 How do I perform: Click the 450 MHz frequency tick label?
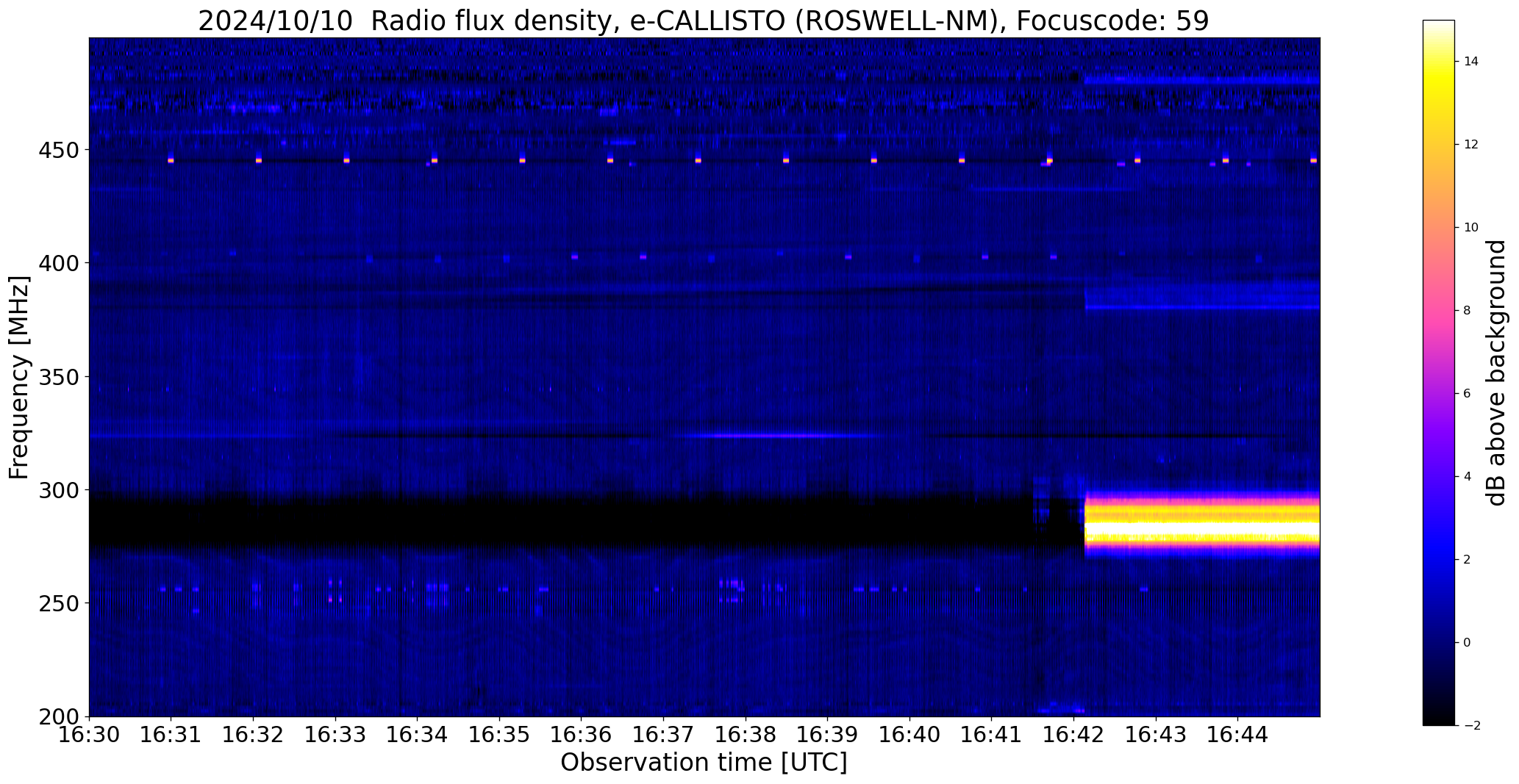coord(60,151)
